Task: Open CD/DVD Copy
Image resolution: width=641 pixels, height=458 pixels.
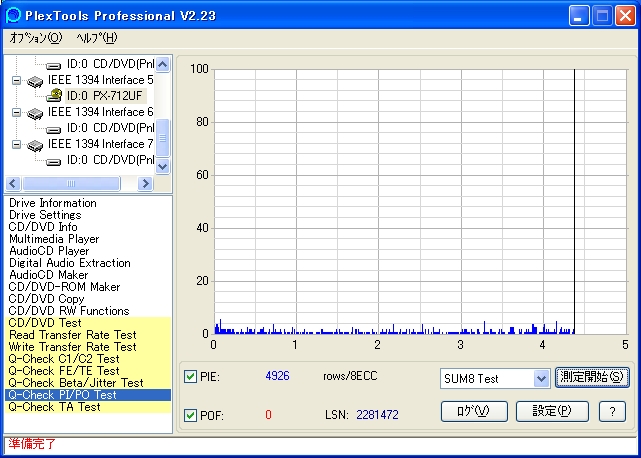Action: [46, 299]
